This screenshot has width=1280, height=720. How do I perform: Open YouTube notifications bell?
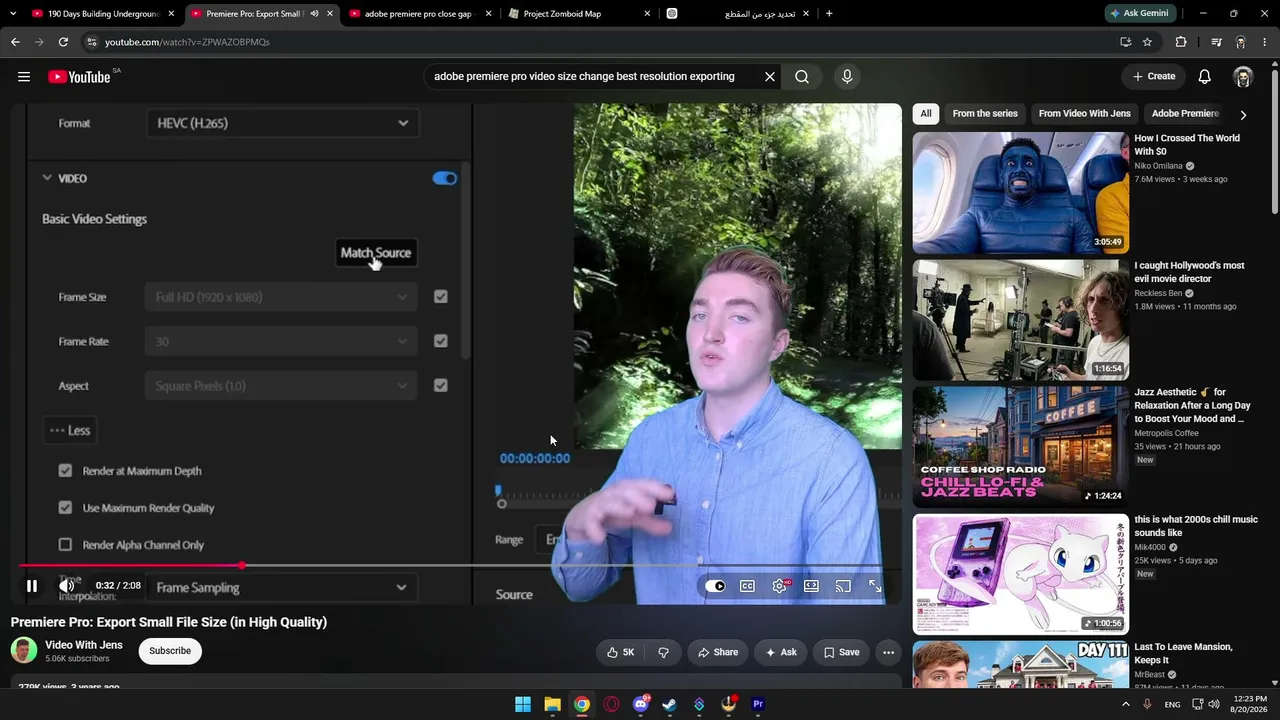[1205, 77]
